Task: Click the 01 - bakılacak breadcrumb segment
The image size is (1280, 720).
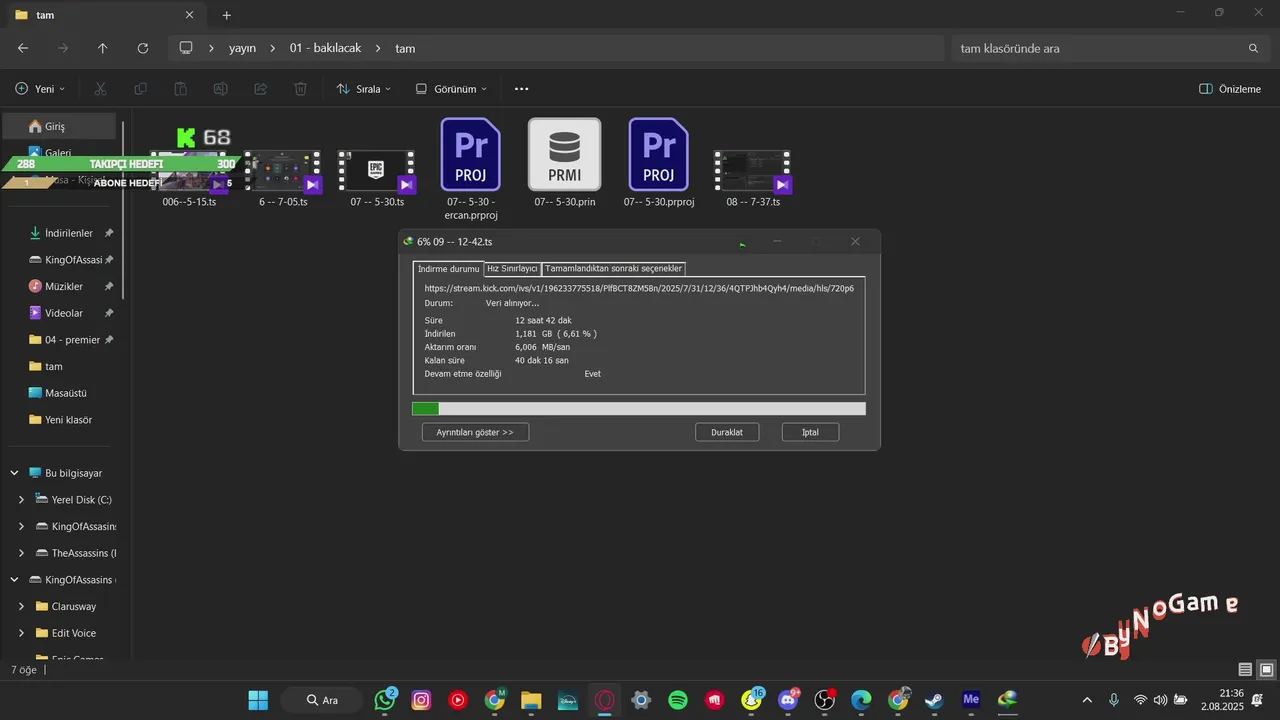Action: tap(325, 48)
